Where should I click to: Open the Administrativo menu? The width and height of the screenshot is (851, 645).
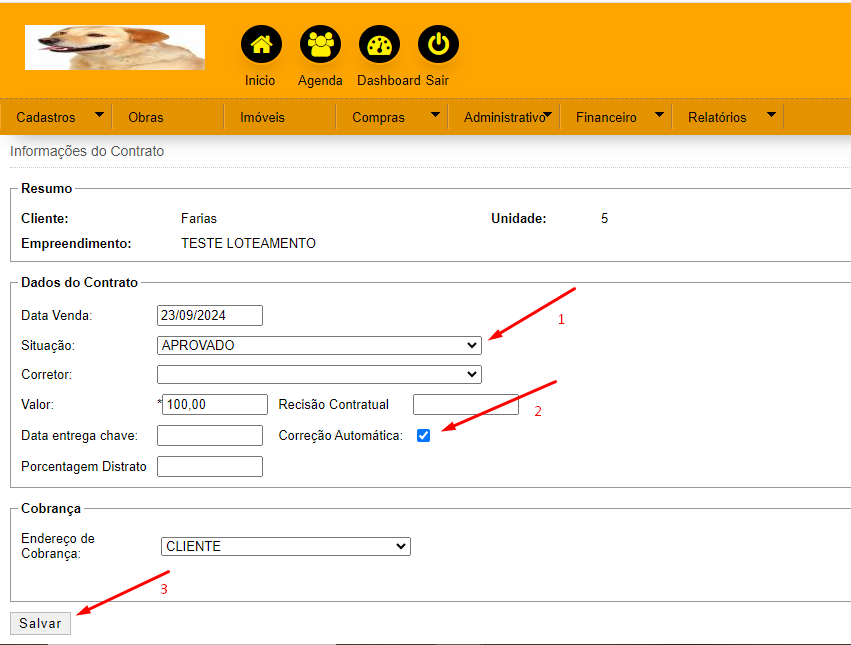(504, 117)
